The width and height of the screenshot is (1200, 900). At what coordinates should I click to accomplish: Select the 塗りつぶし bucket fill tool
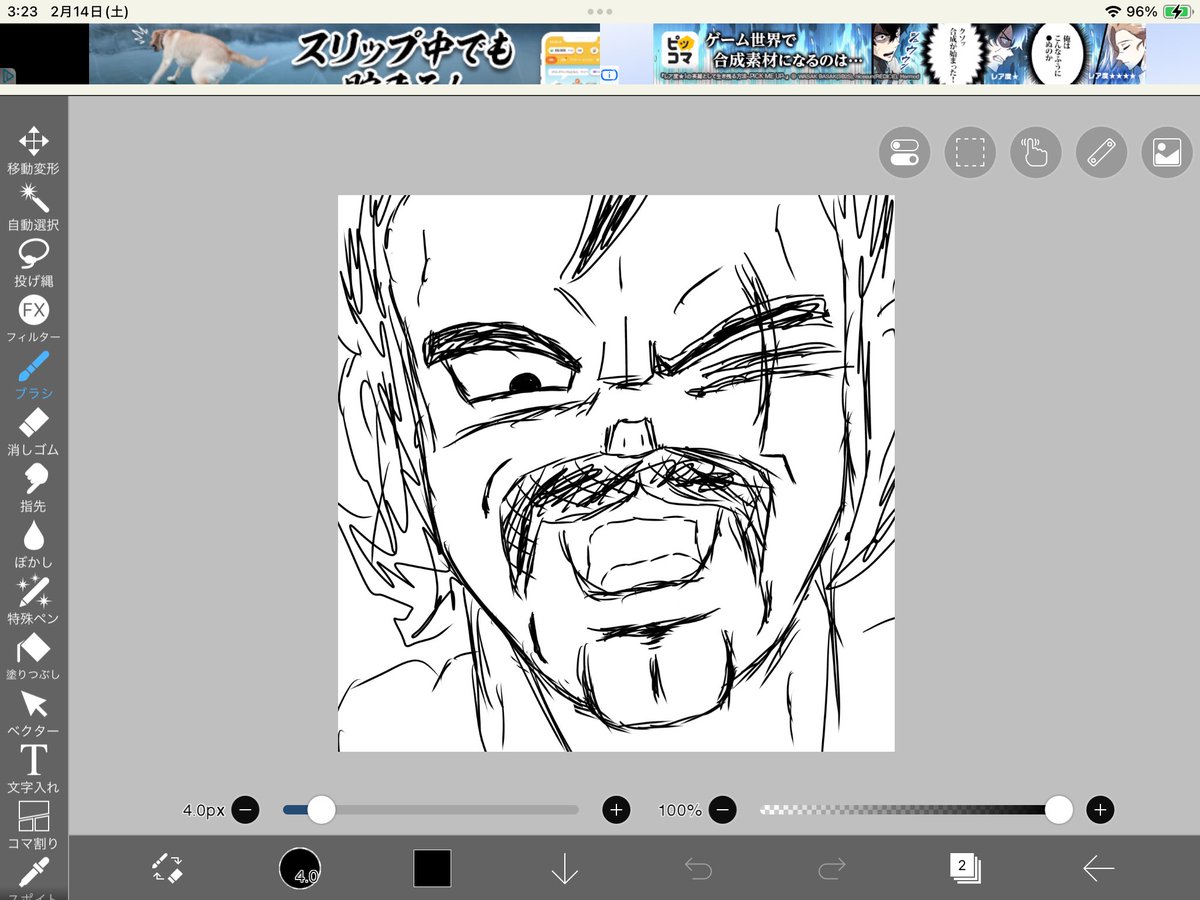[33, 655]
